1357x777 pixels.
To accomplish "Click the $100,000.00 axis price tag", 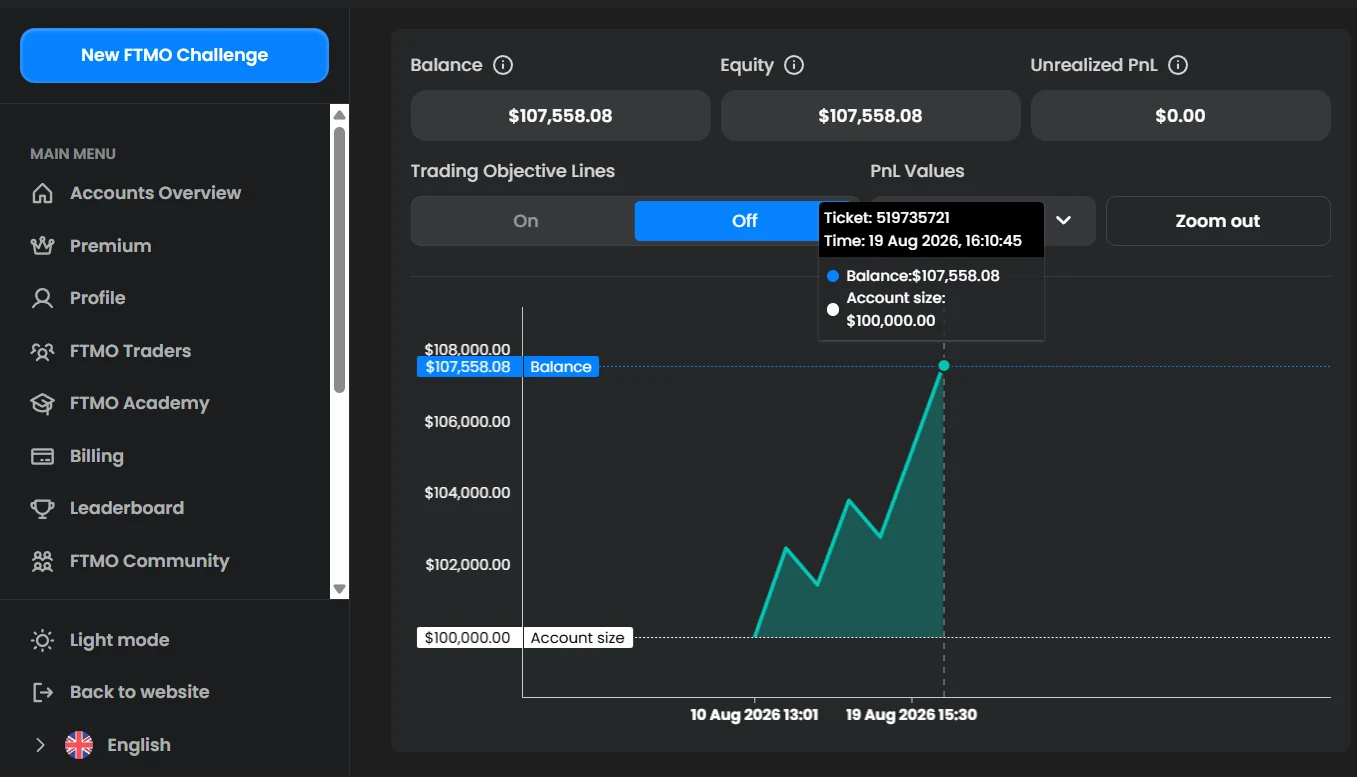I will [469, 638].
